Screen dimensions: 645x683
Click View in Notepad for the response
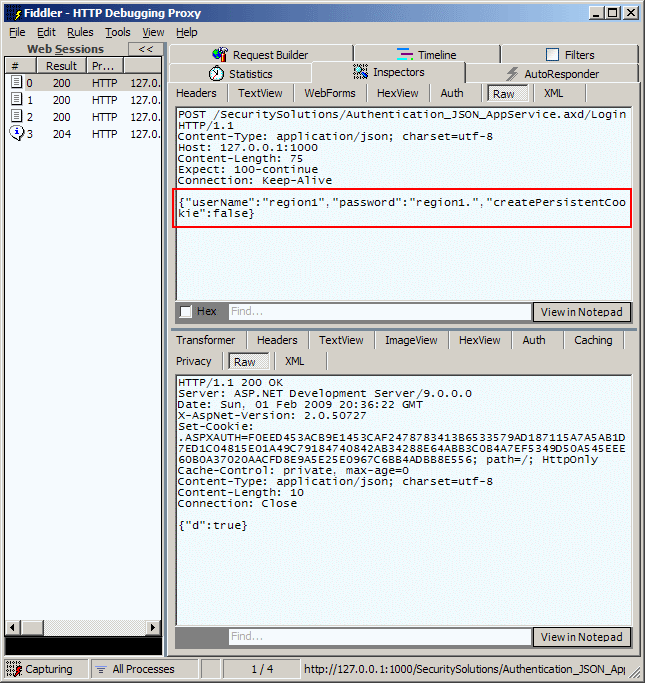(x=582, y=637)
